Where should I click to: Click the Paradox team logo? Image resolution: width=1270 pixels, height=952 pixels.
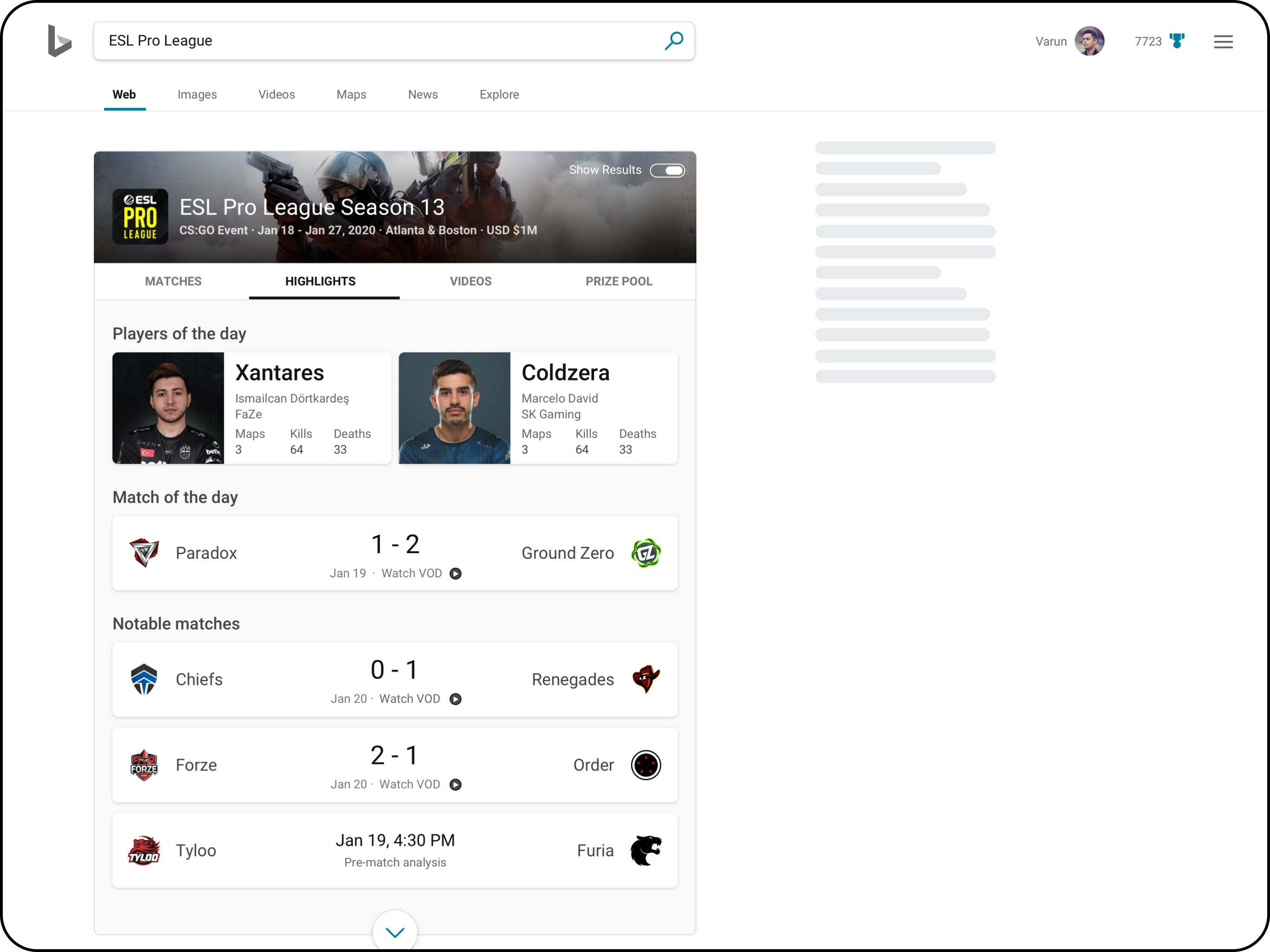click(144, 552)
